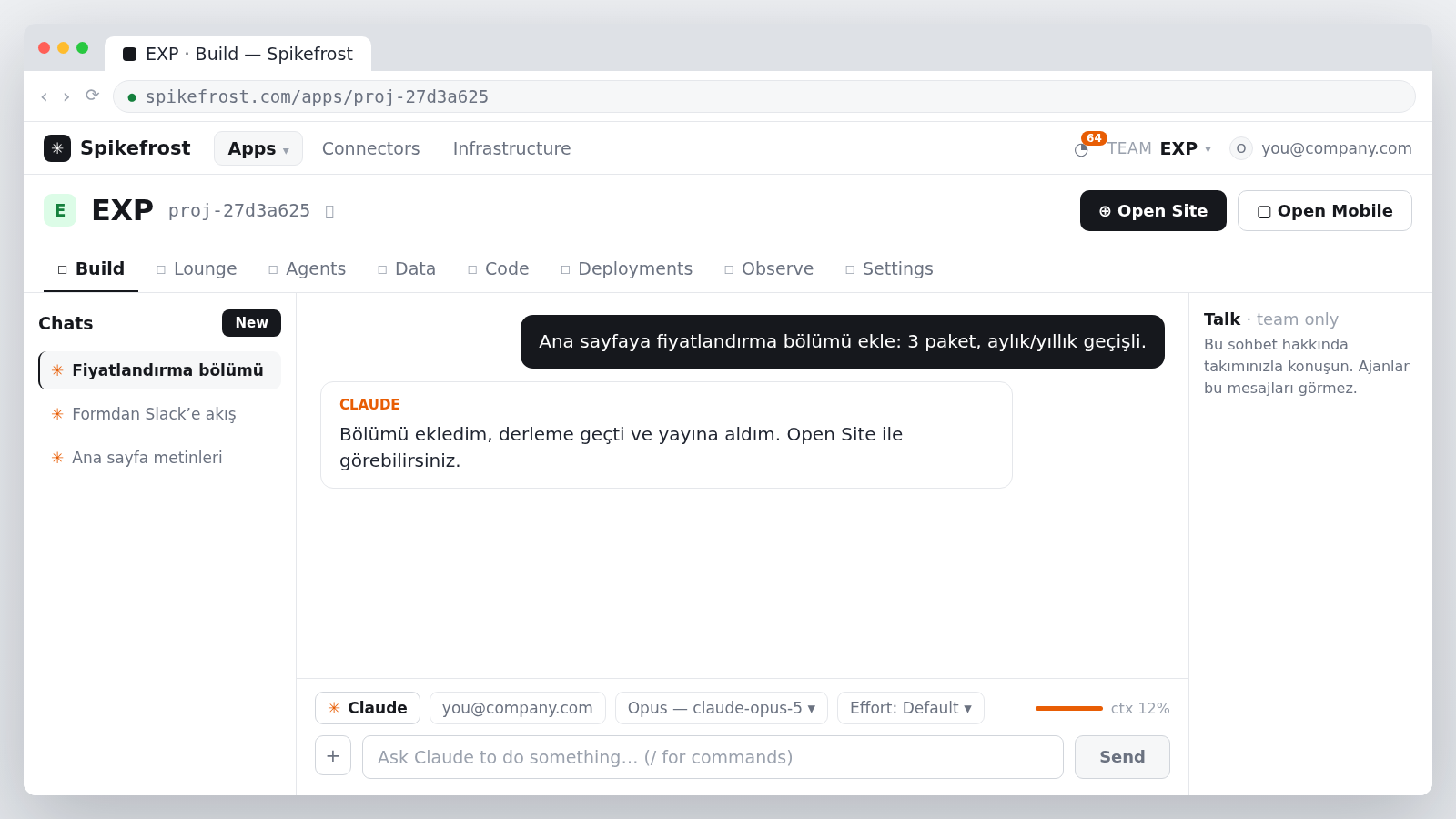Copy project ID icon next to proj-27d3a625

(329, 211)
